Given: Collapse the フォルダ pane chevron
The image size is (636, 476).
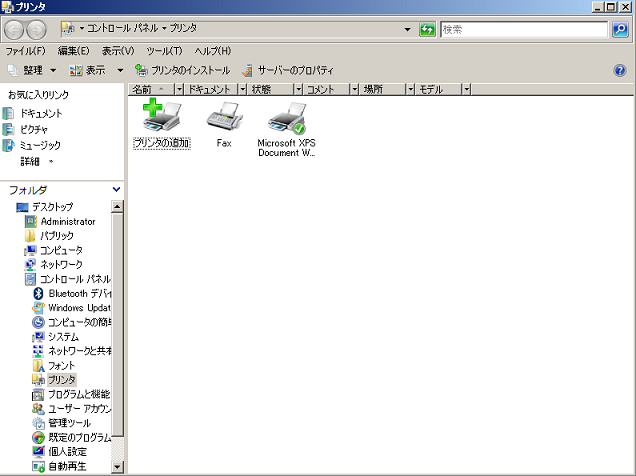Looking at the screenshot, I should 117,189.
